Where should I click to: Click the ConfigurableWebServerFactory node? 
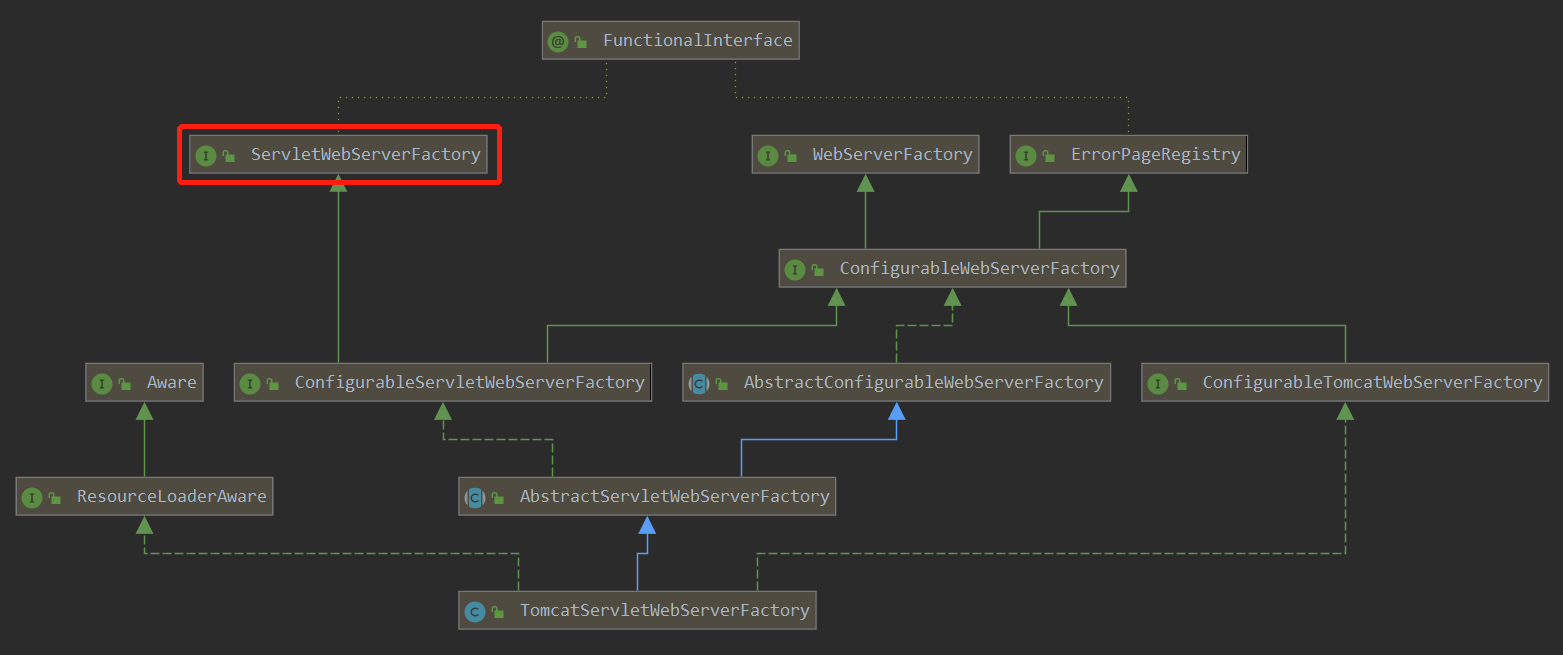pos(952,268)
